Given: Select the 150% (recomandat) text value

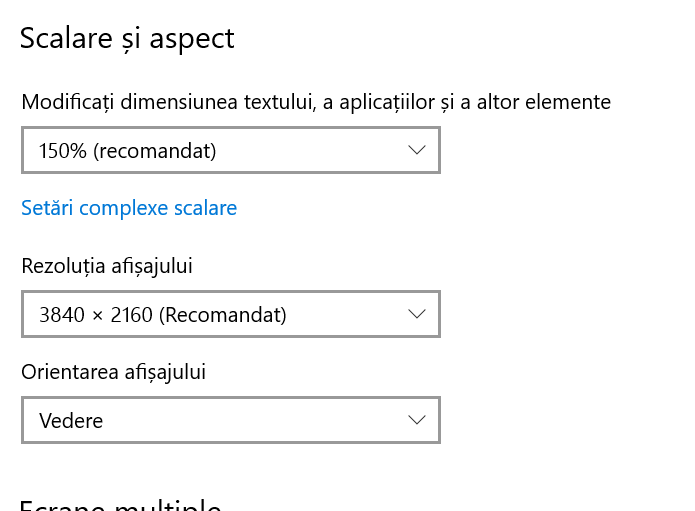Looking at the screenshot, I should pos(128,151).
